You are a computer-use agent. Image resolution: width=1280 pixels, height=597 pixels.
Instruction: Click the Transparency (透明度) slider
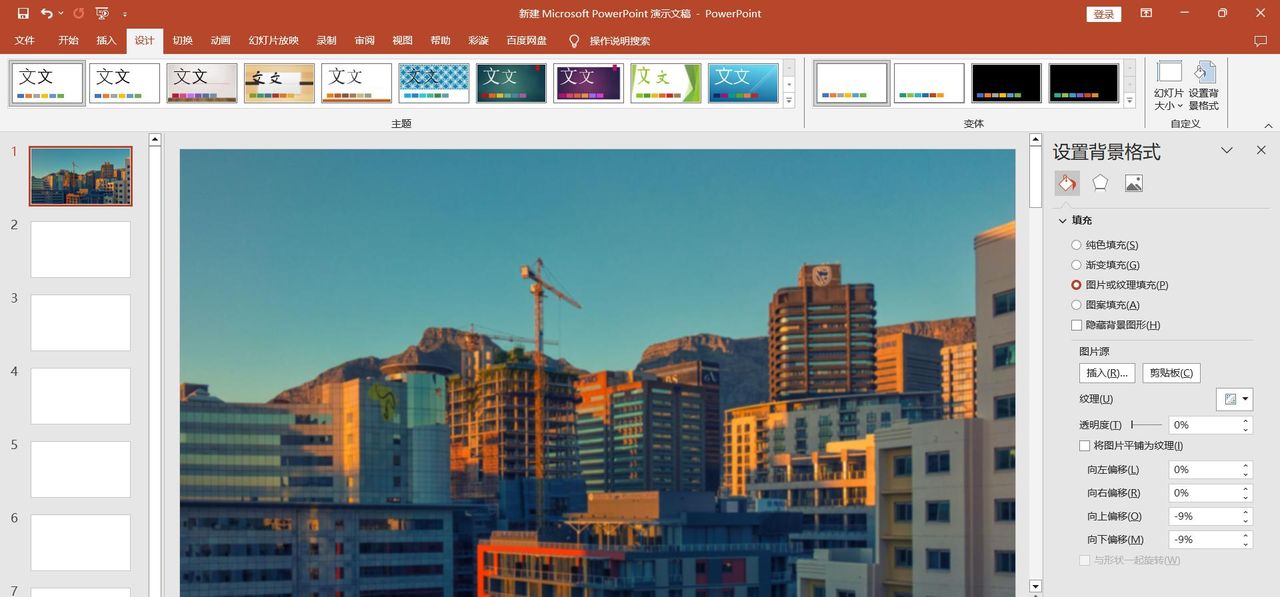[1146, 425]
